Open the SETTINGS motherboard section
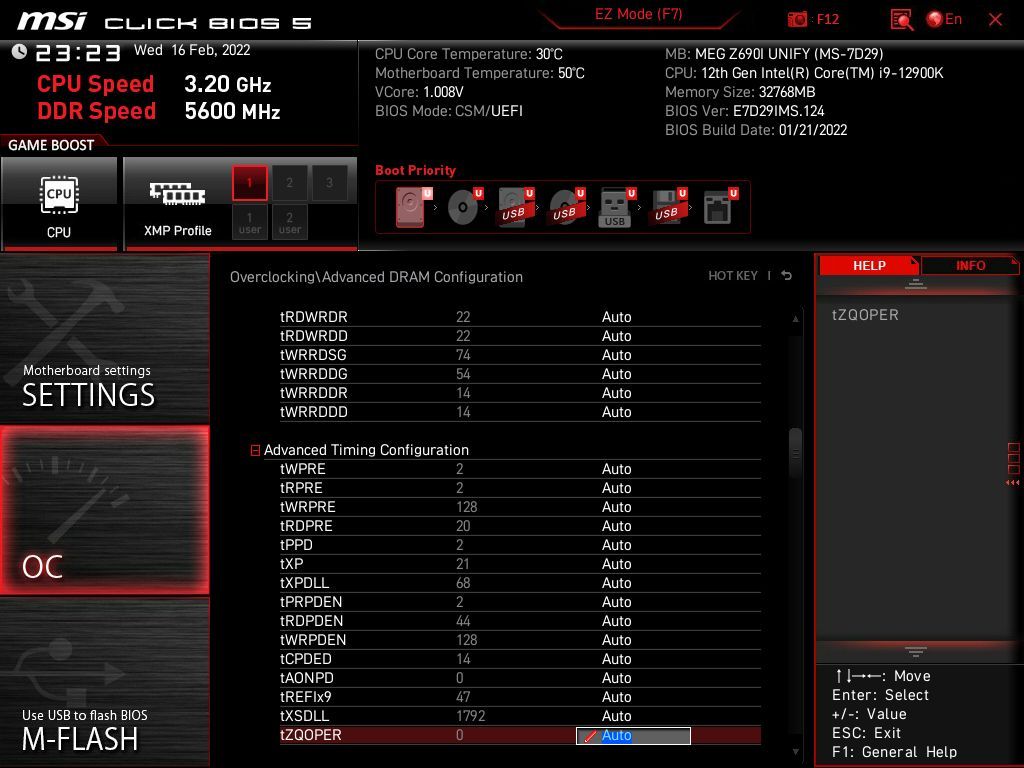Image resolution: width=1024 pixels, height=768 pixels. point(104,339)
